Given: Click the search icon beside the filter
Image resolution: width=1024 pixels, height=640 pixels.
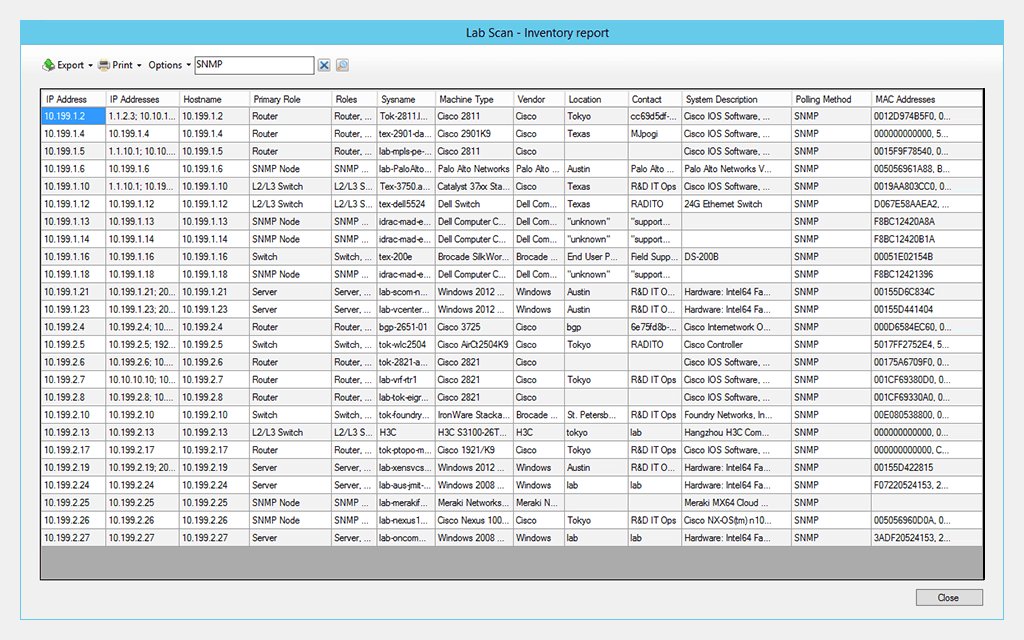Looking at the screenshot, I should (x=342, y=65).
